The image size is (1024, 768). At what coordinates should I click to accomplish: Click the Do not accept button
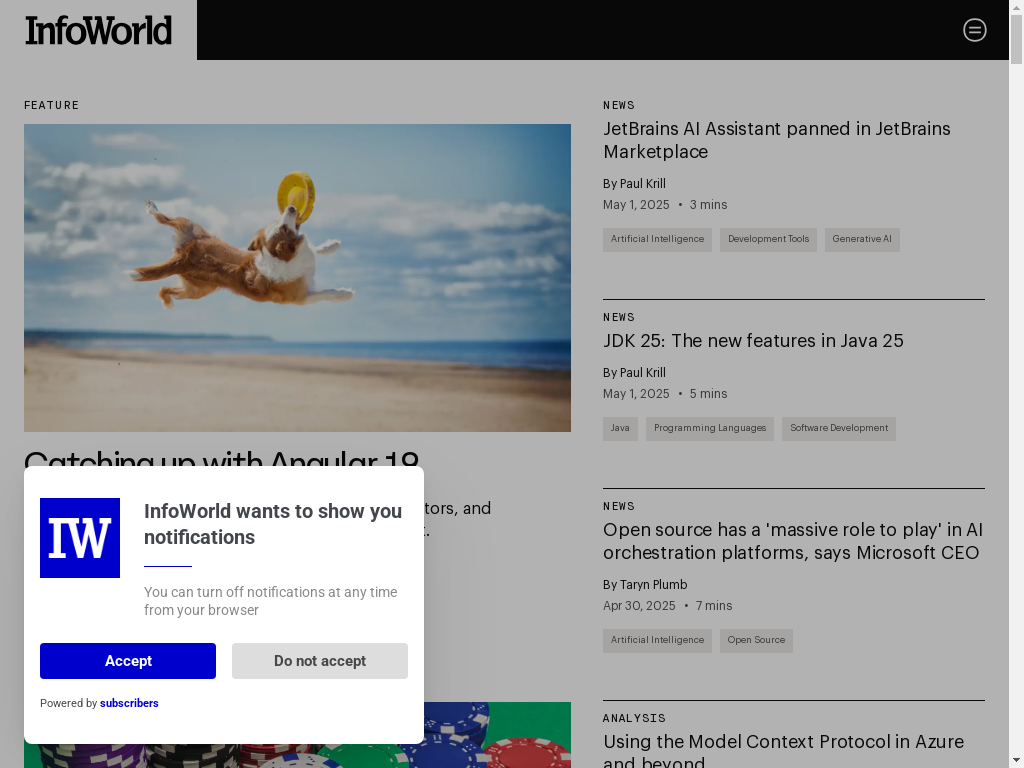[320, 661]
